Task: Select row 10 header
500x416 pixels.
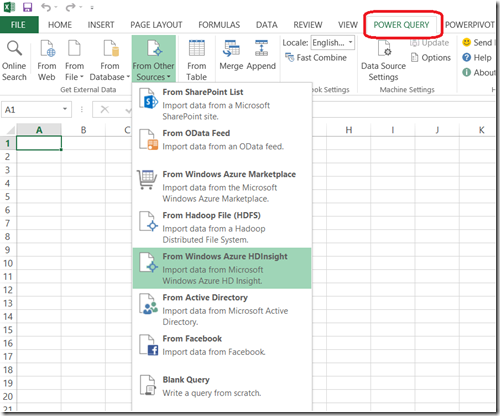Action: click(8, 263)
